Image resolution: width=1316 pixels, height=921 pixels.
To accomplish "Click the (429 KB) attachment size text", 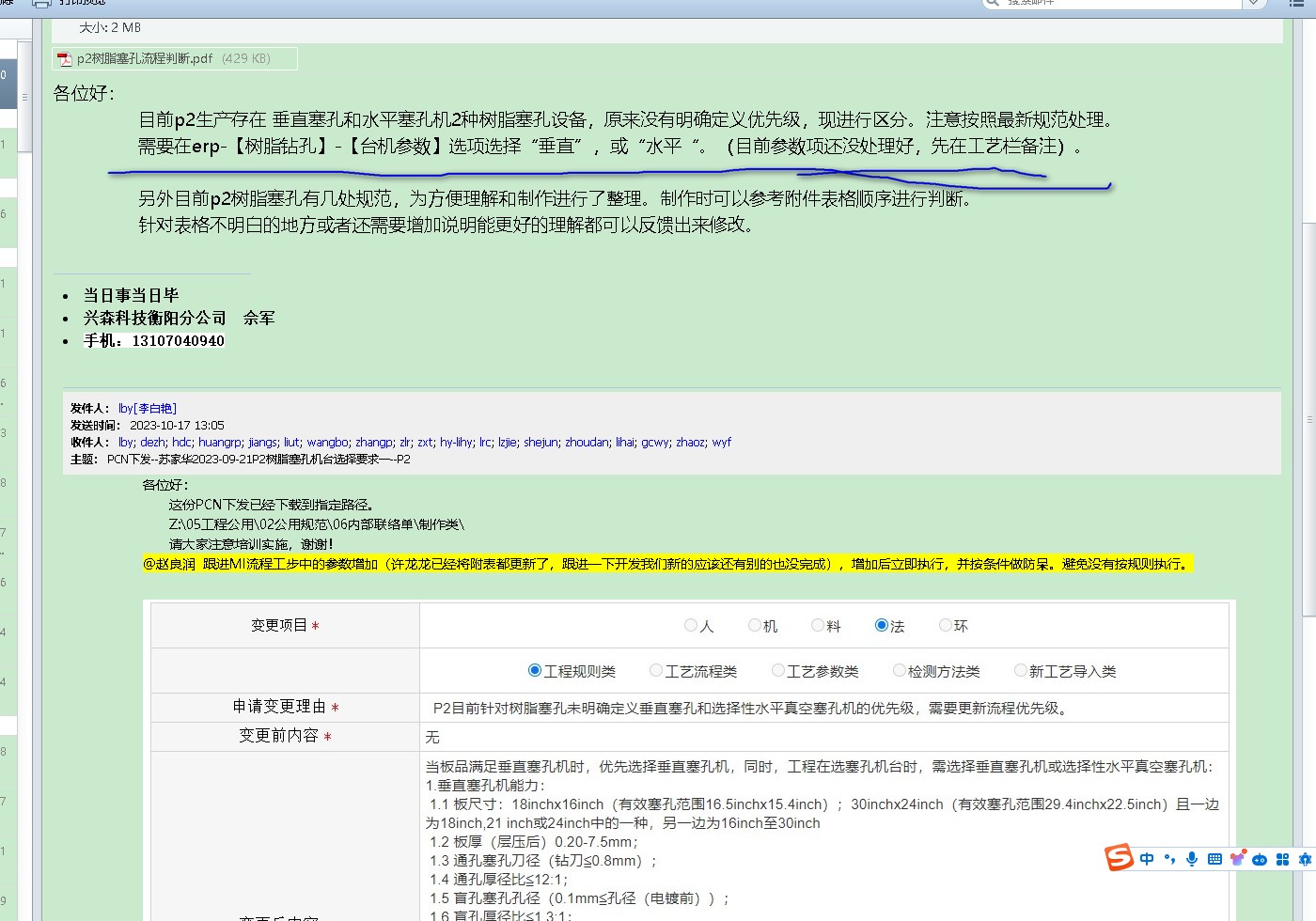I will tap(246, 58).
